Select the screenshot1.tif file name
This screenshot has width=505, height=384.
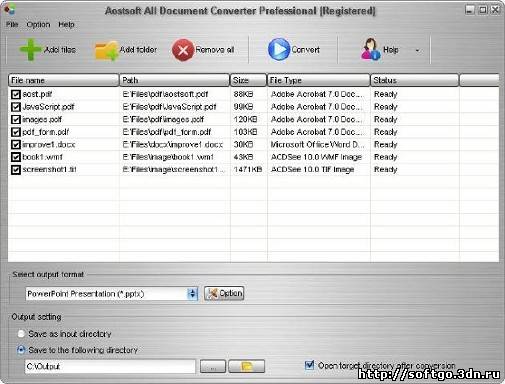click(49, 170)
